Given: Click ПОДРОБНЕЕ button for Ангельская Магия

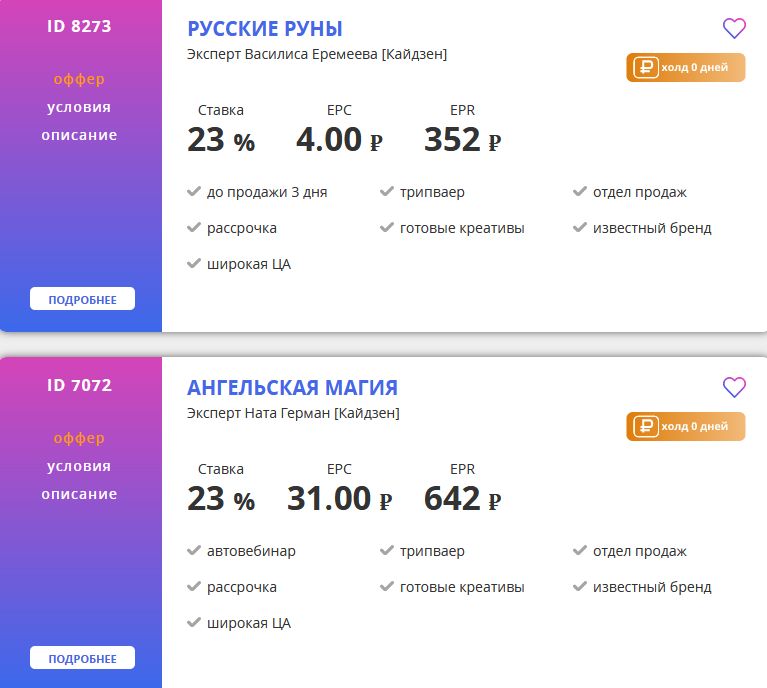Looking at the screenshot, I should [82, 658].
